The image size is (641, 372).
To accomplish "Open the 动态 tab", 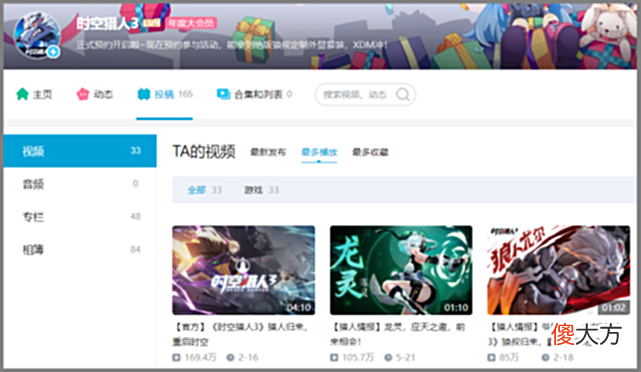I will (x=94, y=94).
